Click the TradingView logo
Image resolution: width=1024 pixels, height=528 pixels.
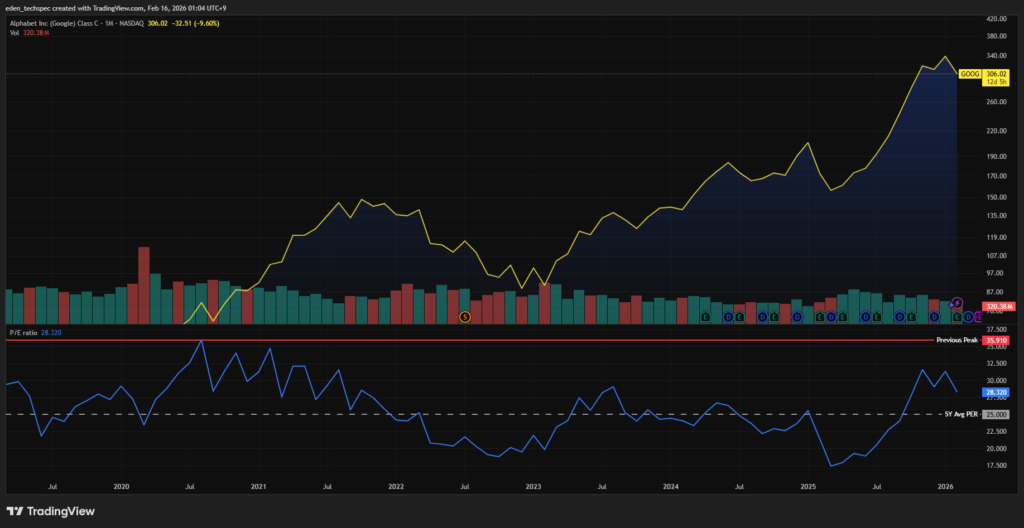[51, 511]
